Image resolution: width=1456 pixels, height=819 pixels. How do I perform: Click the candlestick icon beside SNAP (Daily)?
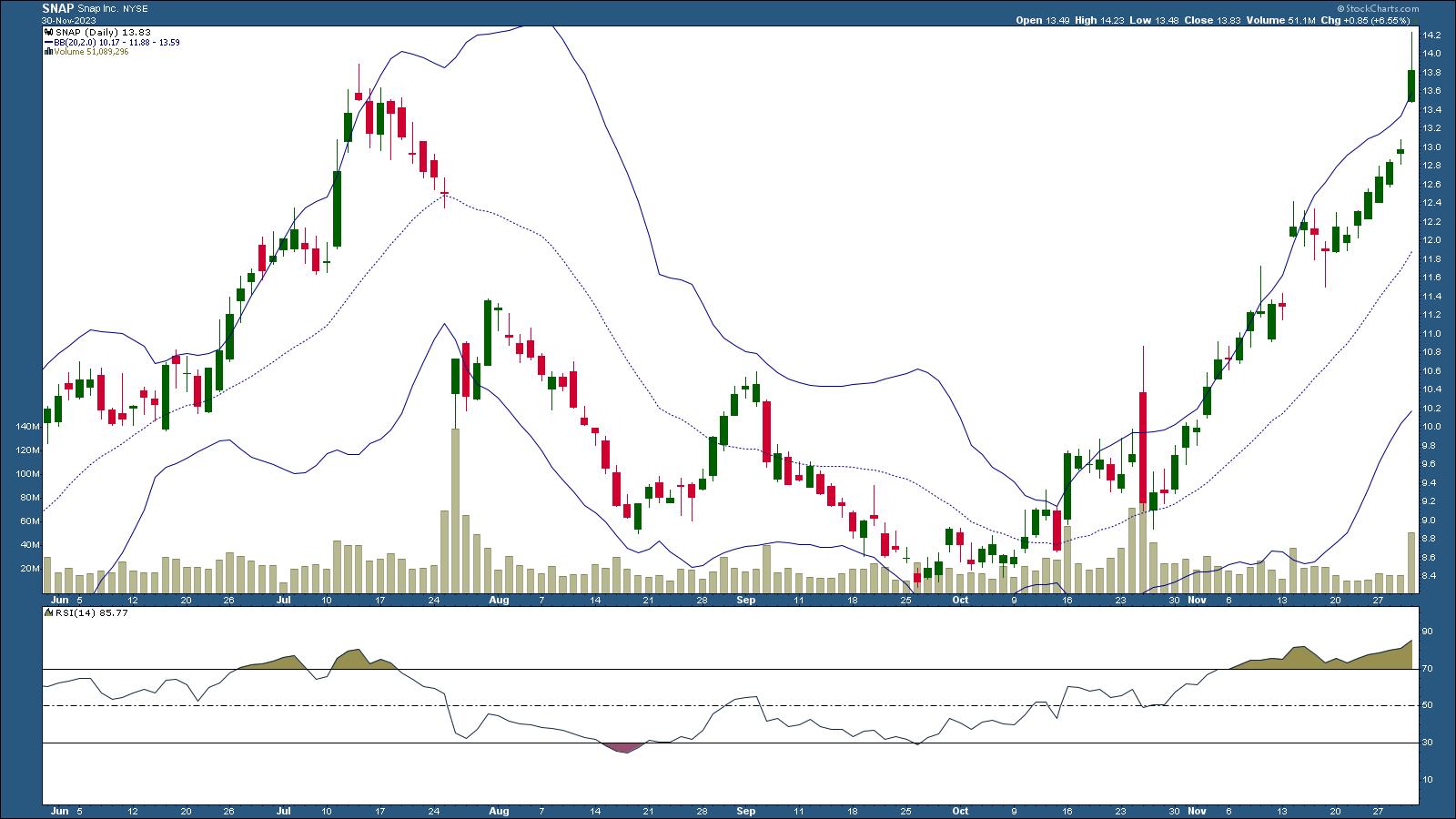[47, 32]
